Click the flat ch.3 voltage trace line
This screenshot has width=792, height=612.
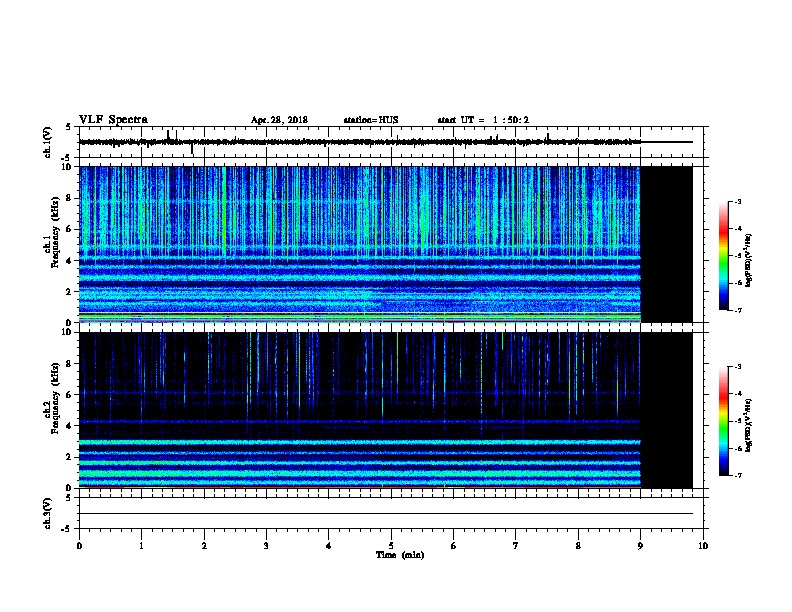point(386,514)
